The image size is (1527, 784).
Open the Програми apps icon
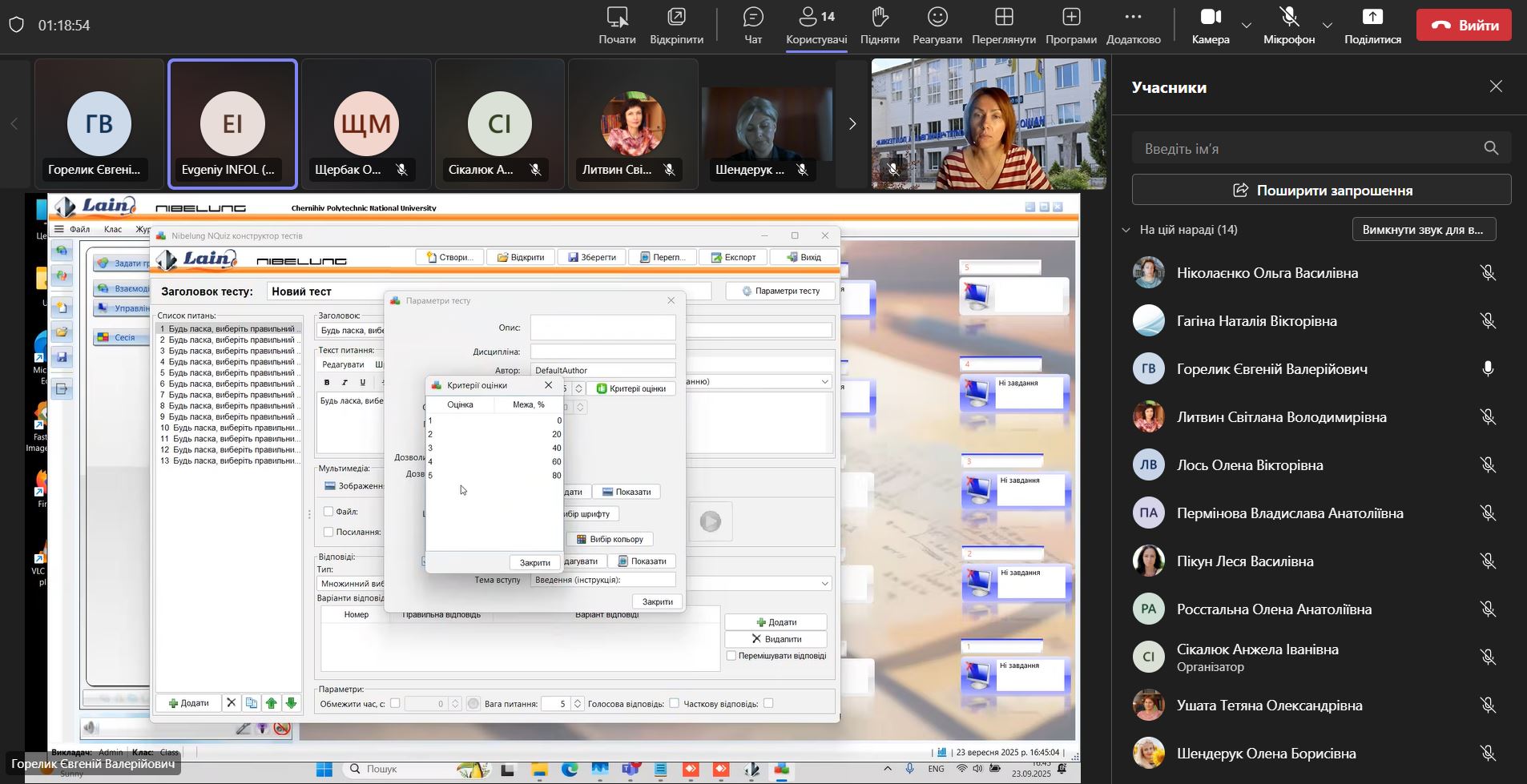1070,25
